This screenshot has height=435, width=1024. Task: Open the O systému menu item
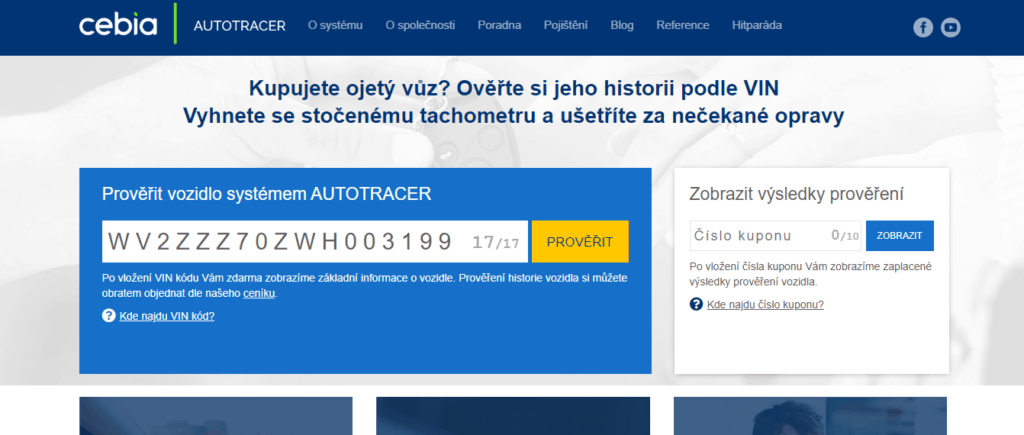point(335,25)
